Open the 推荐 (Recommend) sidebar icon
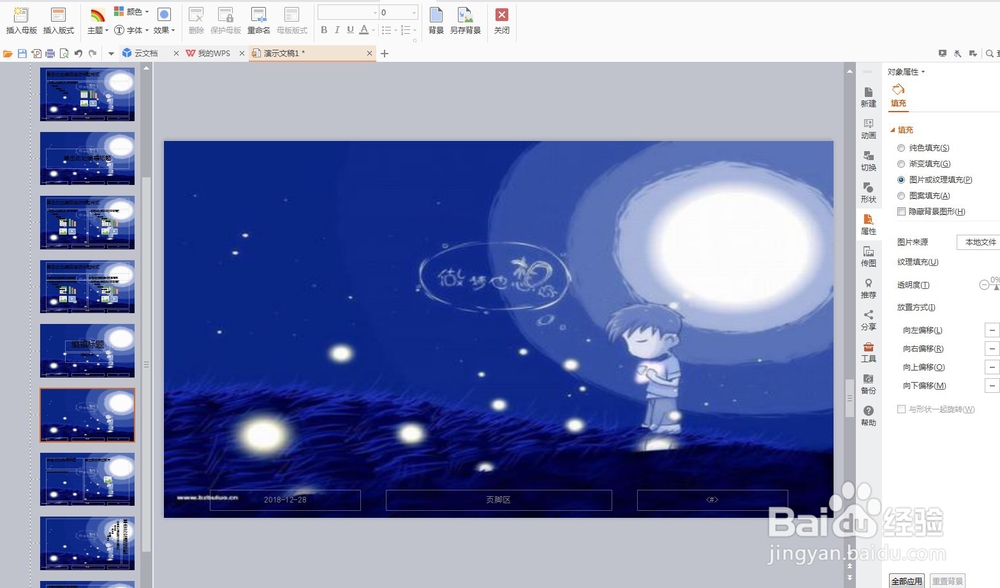The height and width of the screenshot is (588, 1000). pyautogui.click(x=868, y=288)
